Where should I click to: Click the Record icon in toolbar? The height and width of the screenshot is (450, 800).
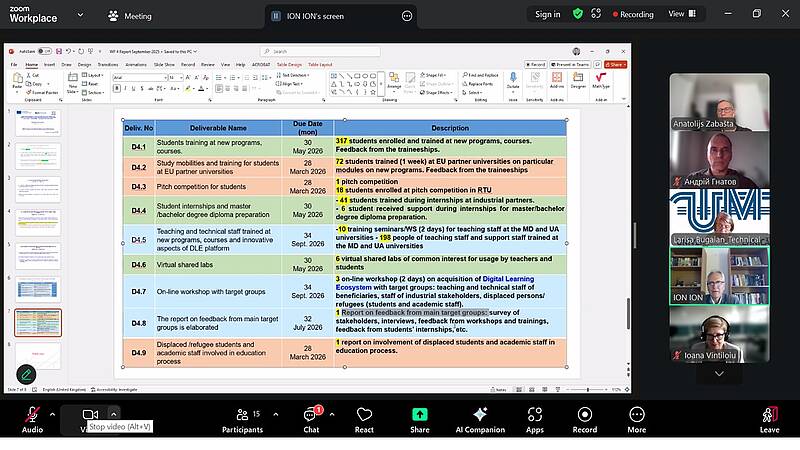tap(585, 415)
